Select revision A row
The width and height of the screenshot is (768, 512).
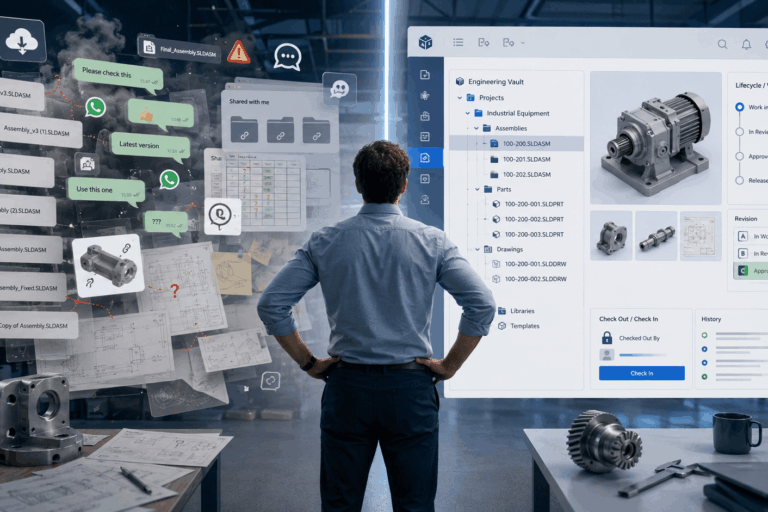click(750, 236)
